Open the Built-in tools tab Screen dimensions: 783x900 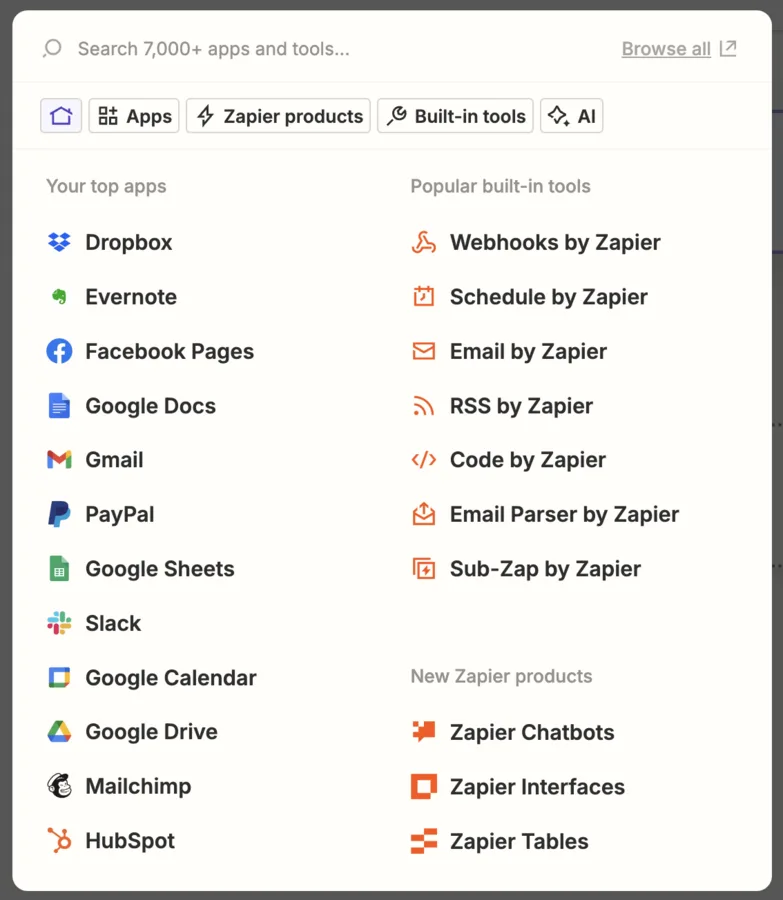click(455, 116)
